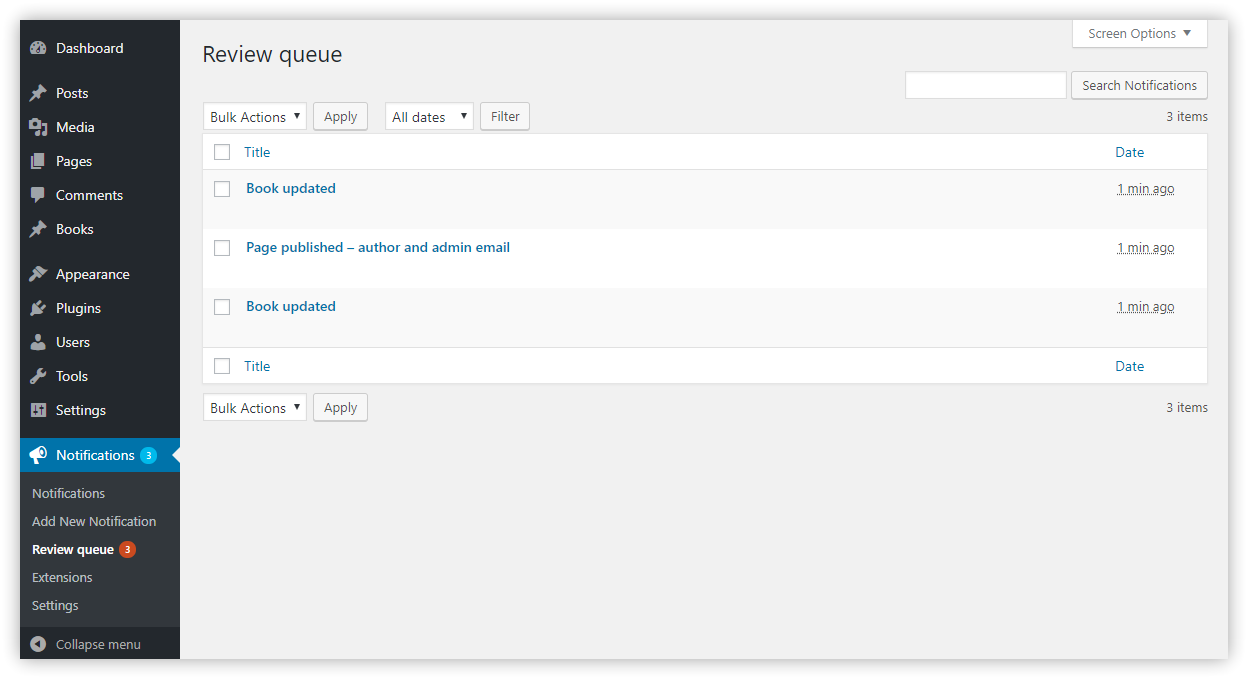Open the Page published – author and admin email link
The height and width of the screenshot is (679, 1248).
coord(378,247)
